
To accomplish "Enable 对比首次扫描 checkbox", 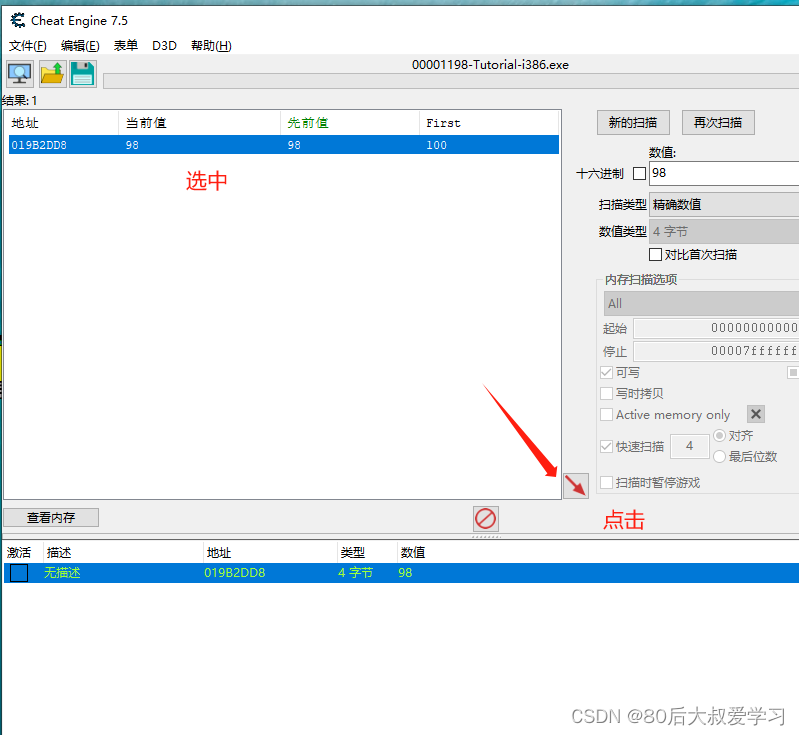I will (x=655, y=254).
